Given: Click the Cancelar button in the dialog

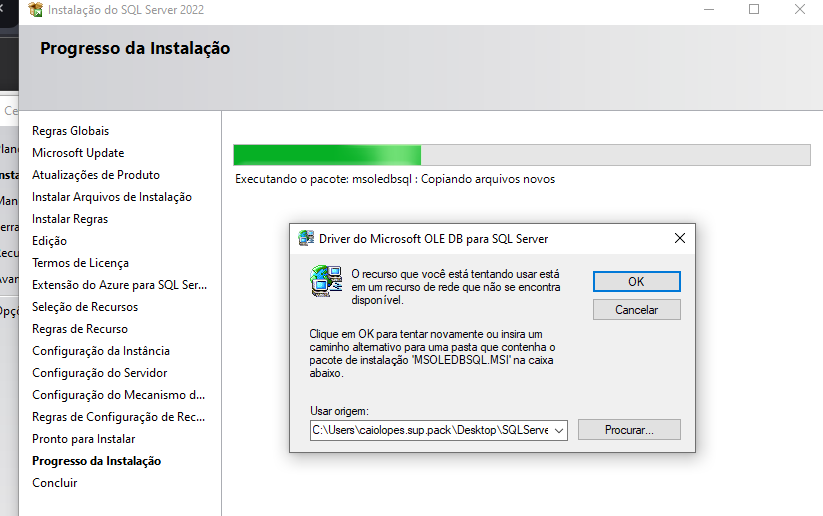Looking at the screenshot, I should [636, 310].
